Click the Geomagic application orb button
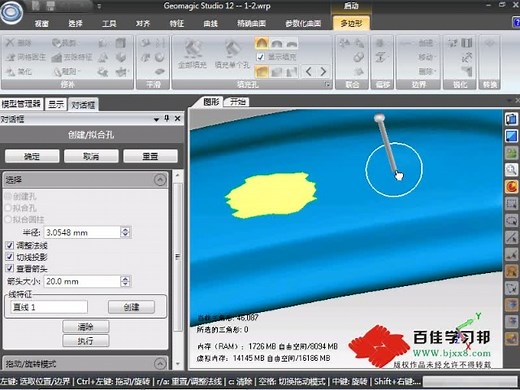The width and height of the screenshot is (520, 390). [11, 12]
